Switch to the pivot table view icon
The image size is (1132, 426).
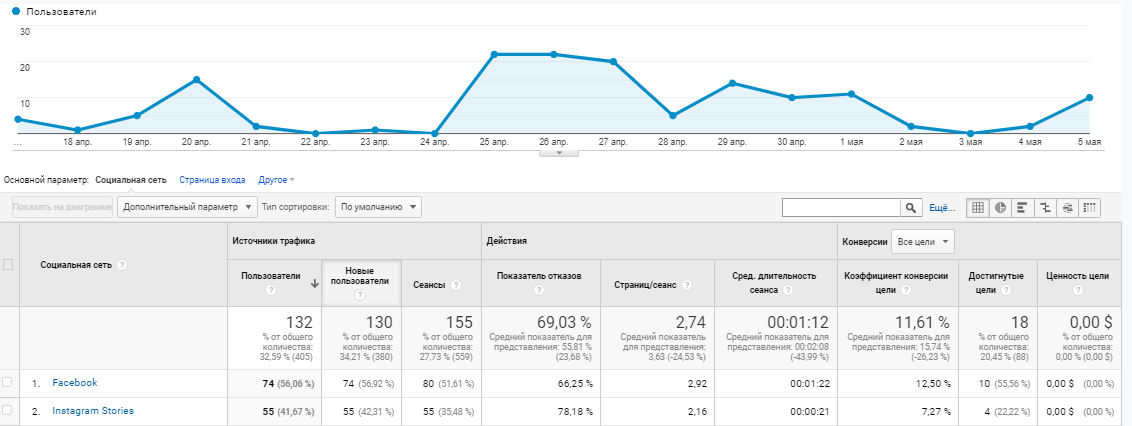1089,207
